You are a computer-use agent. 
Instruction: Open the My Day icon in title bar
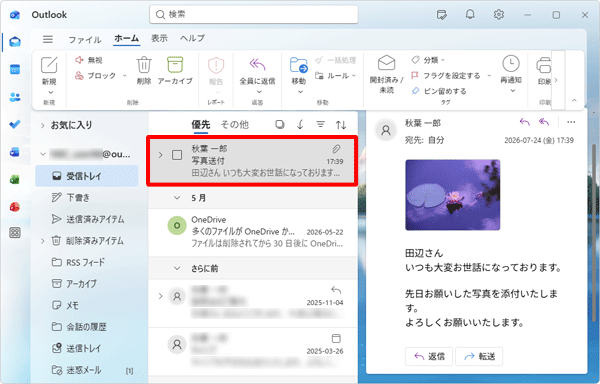pos(442,15)
